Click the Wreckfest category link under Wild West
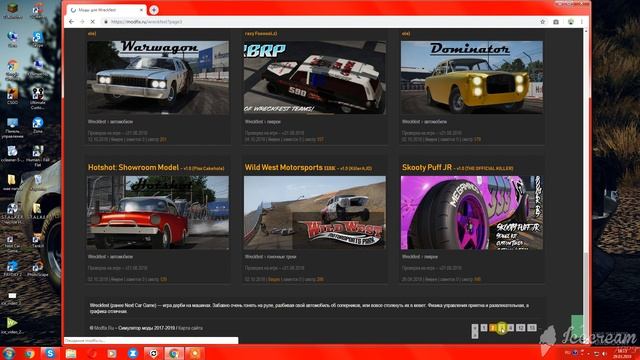Image resolution: width=640 pixels, height=360 pixels. click(253, 257)
